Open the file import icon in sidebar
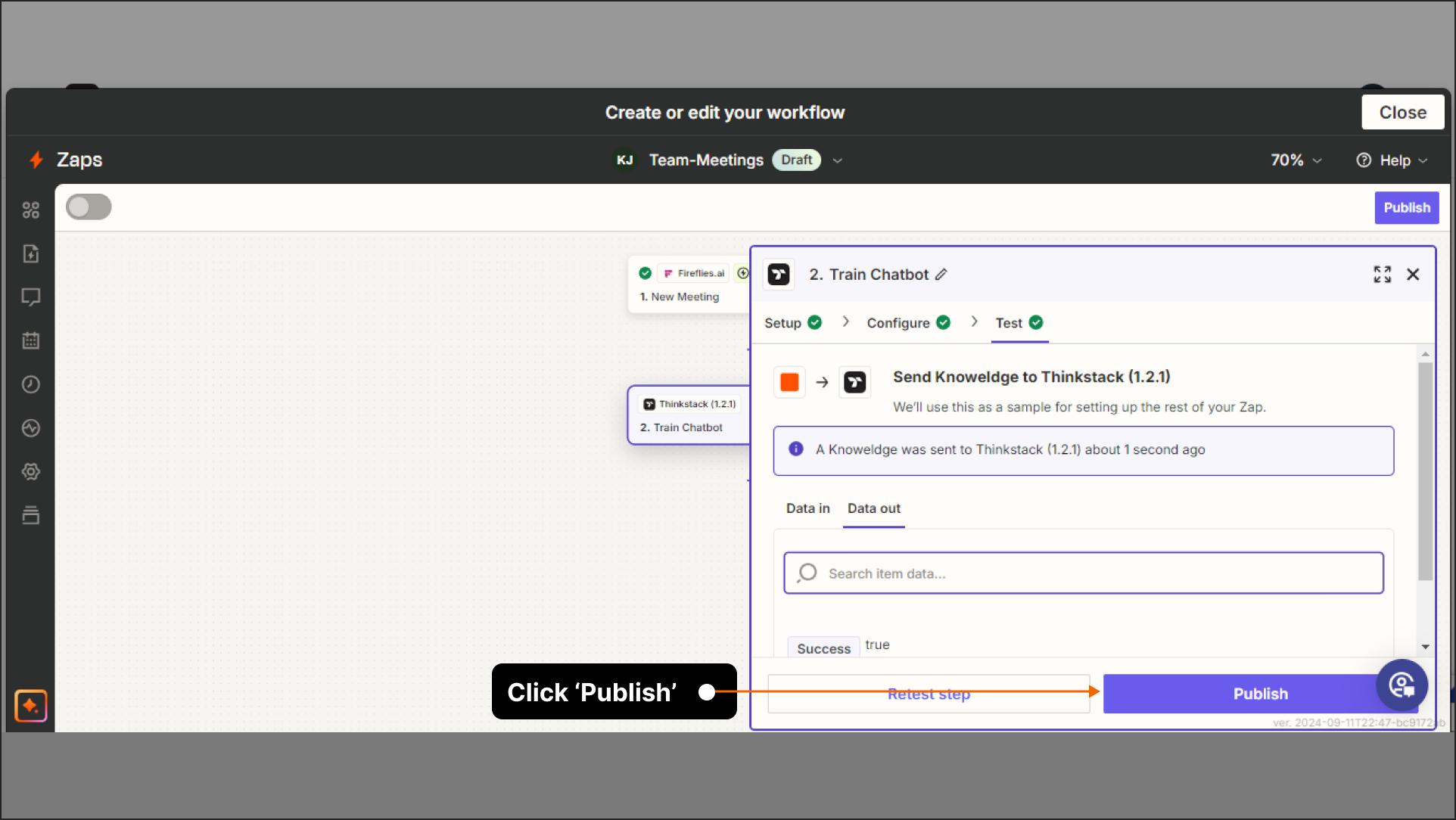 (x=31, y=253)
